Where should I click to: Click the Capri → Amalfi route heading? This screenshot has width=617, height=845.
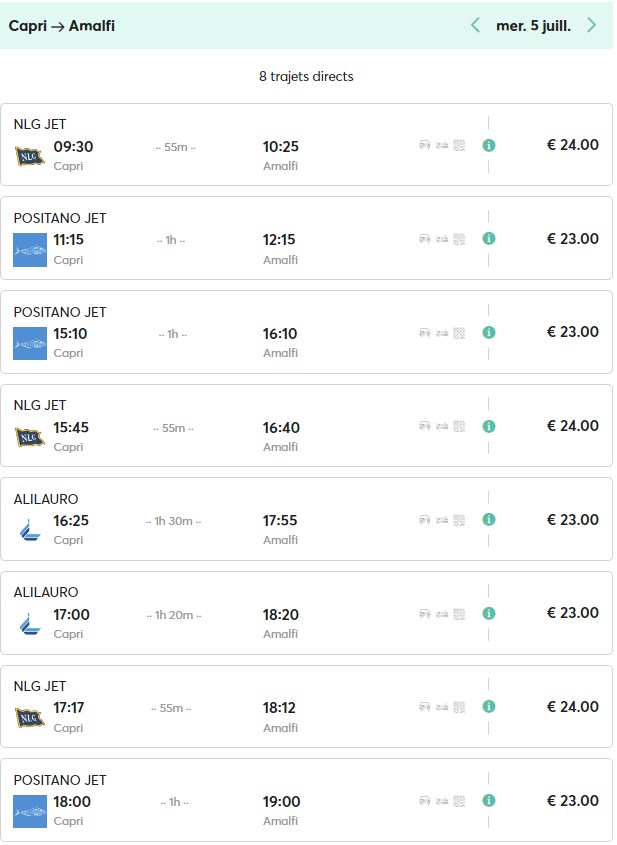[x=62, y=26]
